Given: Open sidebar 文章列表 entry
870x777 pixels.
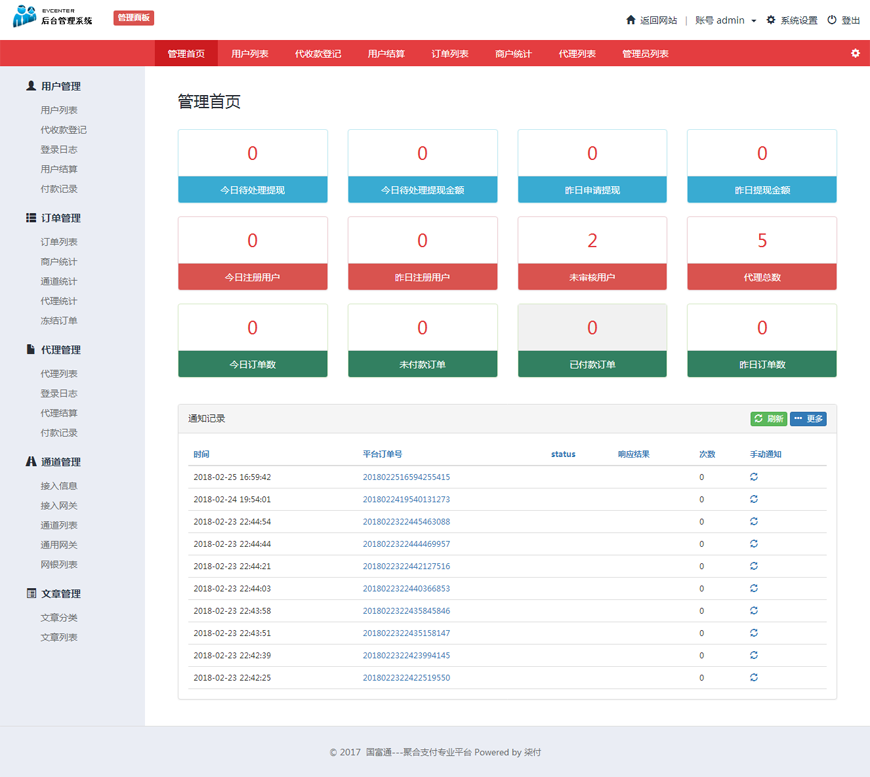Looking at the screenshot, I should (x=59, y=637).
